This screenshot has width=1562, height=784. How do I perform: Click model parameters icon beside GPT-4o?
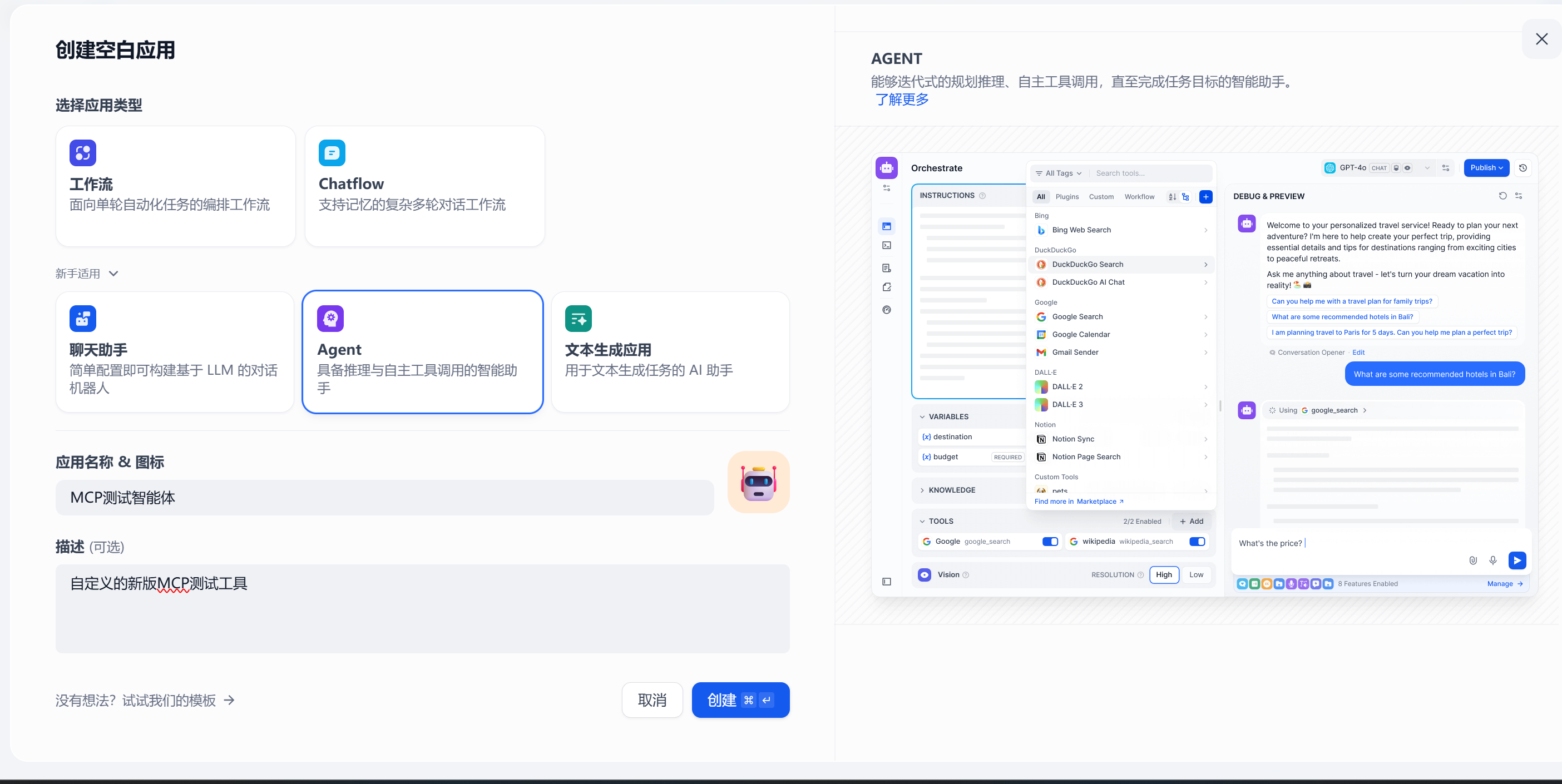coord(1446,168)
